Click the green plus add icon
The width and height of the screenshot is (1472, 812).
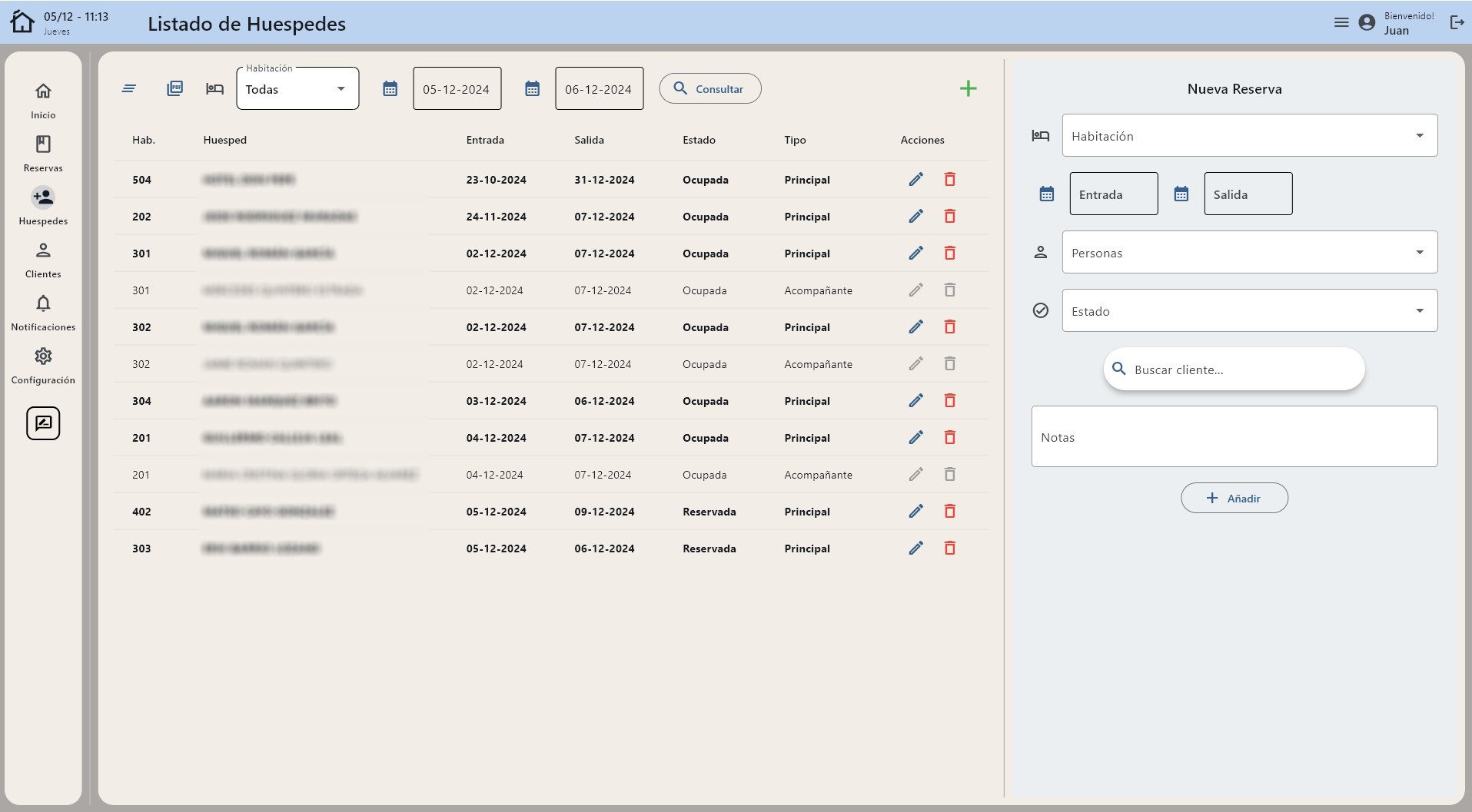(969, 88)
